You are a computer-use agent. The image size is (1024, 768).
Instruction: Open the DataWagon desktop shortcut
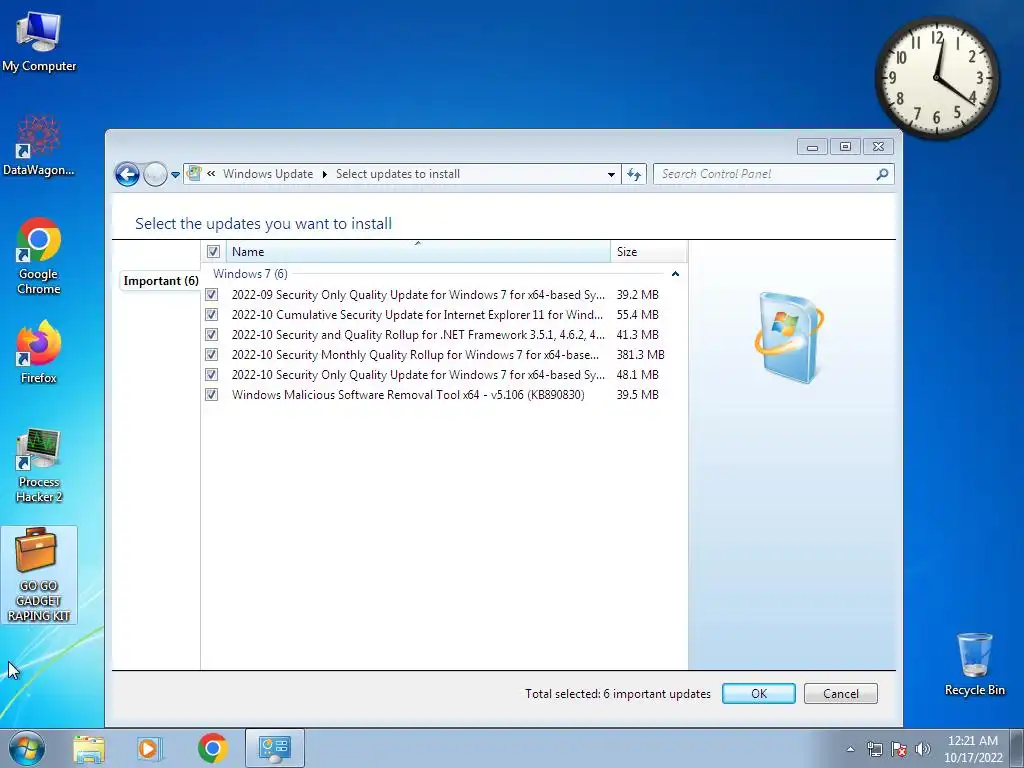(39, 145)
